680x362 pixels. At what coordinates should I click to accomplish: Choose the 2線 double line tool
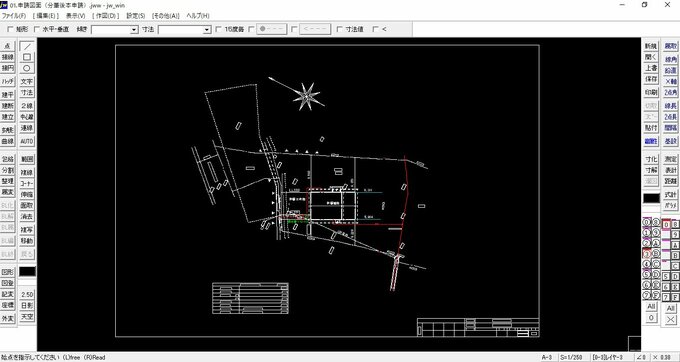pos(27,106)
